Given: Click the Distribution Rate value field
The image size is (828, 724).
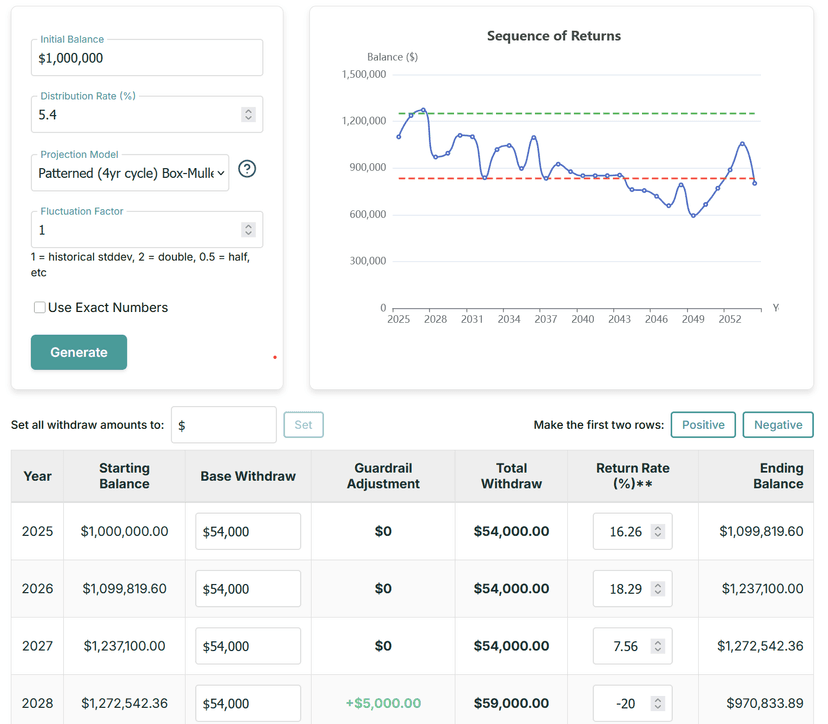Looking at the screenshot, I should click(135, 115).
